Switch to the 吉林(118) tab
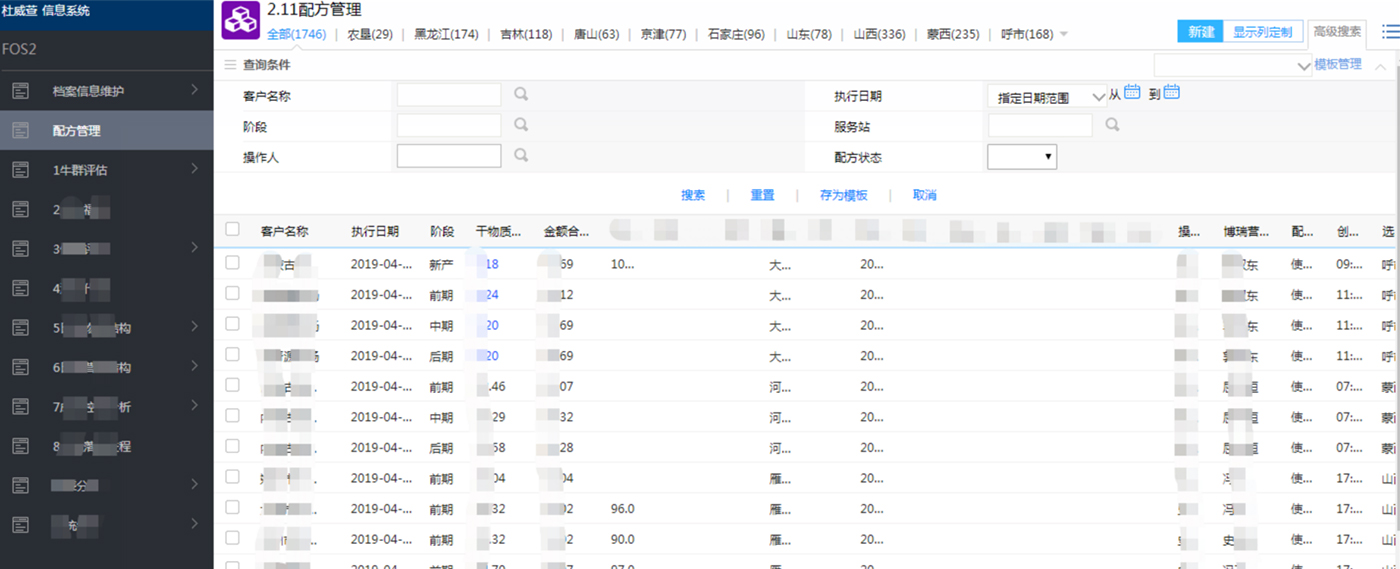The width and height of the screenshot is (1400, 569). coord(526,34)
